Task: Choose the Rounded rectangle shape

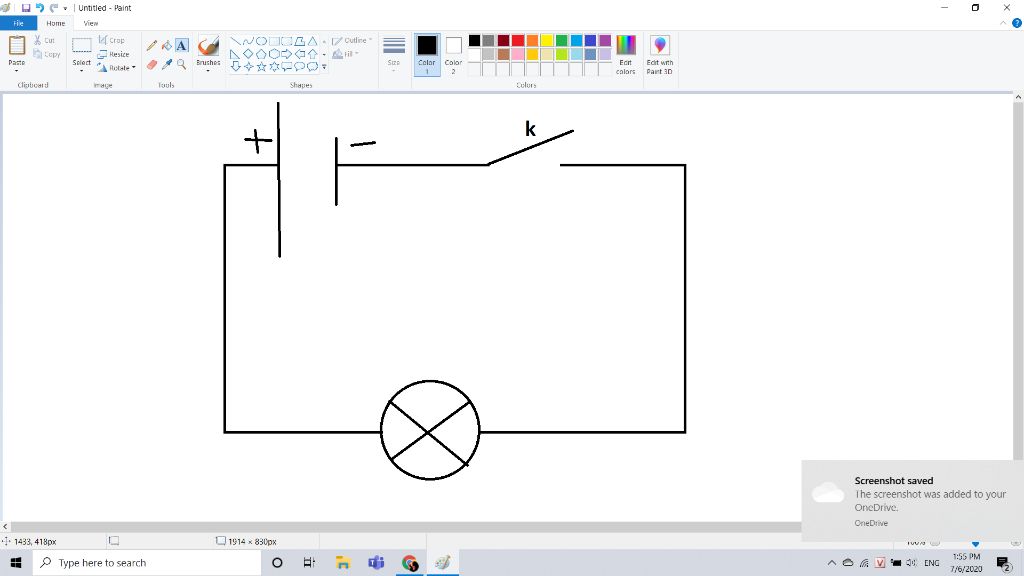Action: [x=287, y=41]
